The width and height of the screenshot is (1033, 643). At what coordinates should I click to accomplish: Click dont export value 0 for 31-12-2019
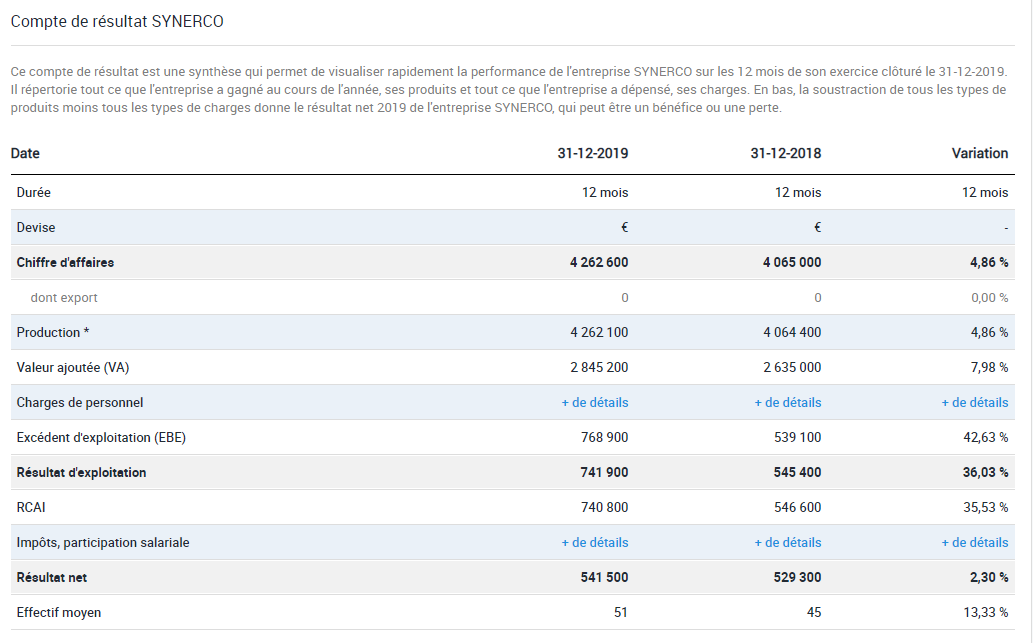point(625,298)
